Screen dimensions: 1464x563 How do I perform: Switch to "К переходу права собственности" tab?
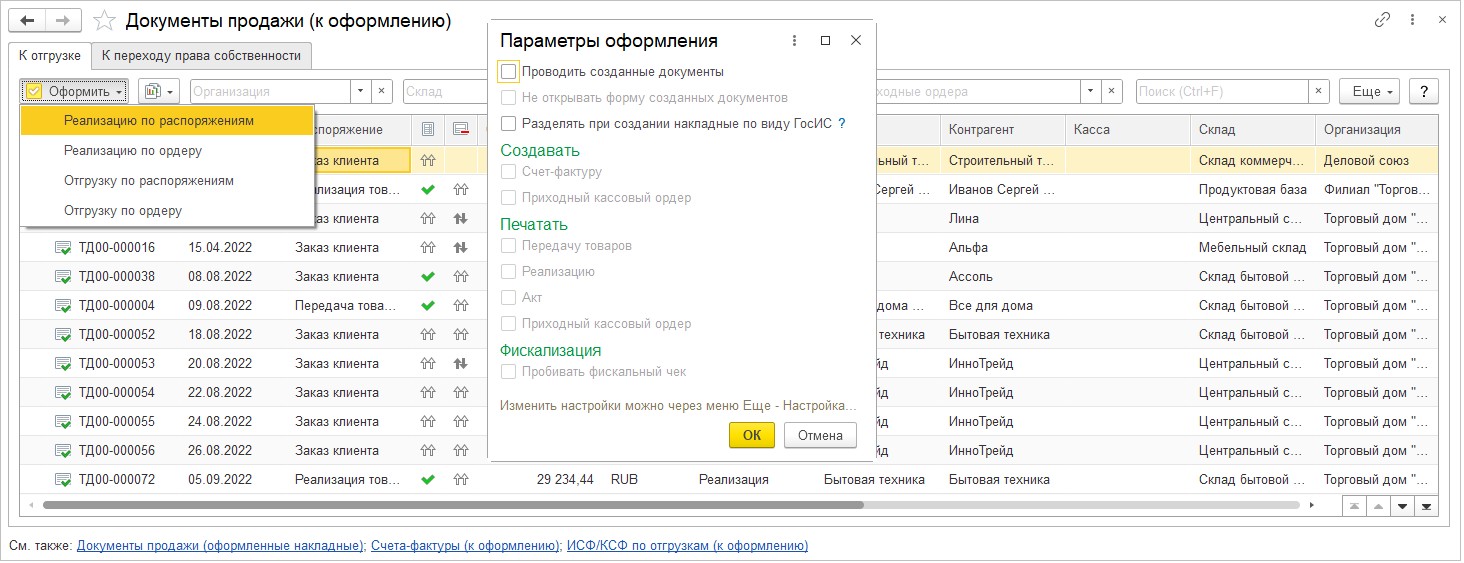[202, 55]
